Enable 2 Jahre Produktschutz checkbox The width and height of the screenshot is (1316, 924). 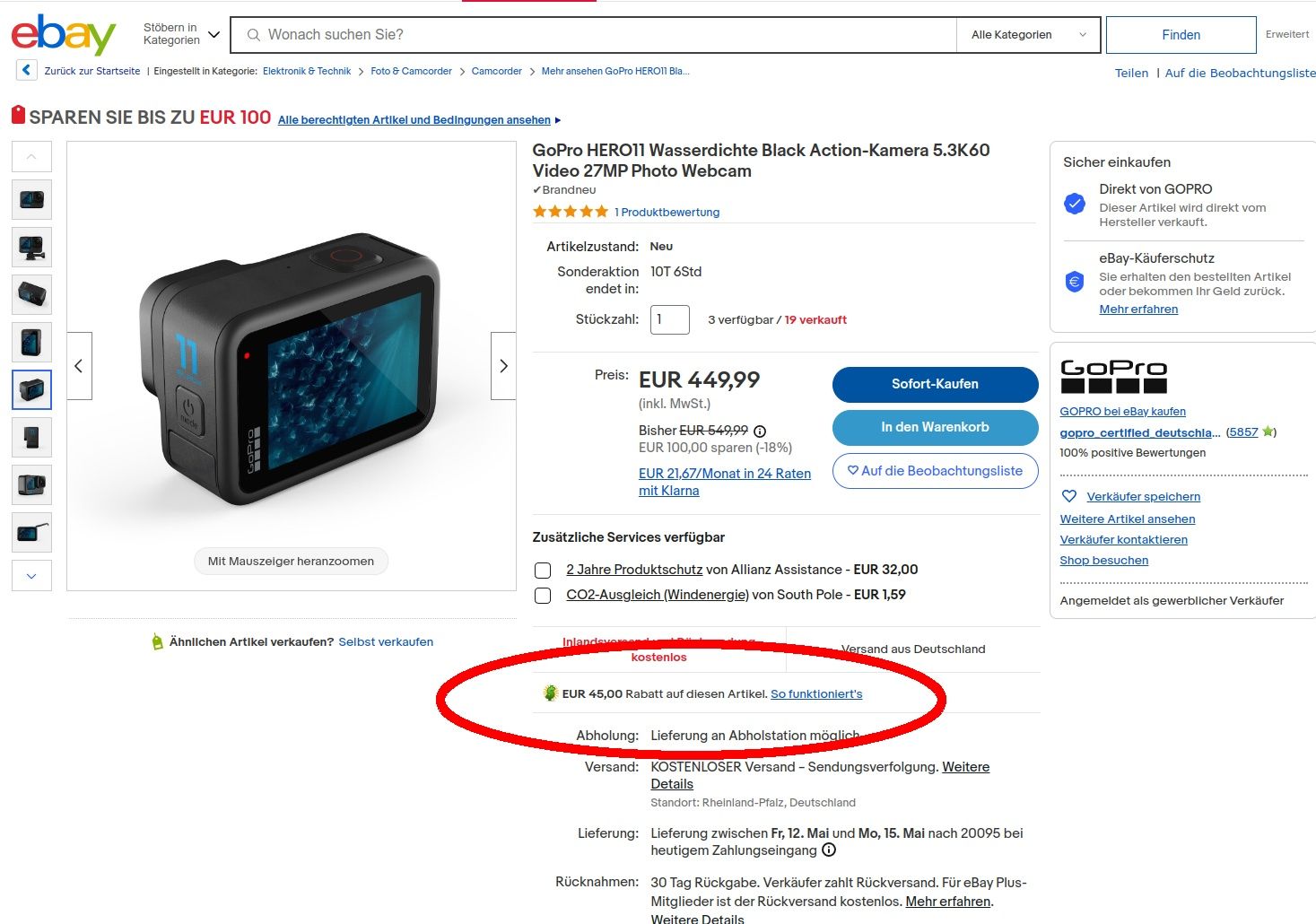pyautogui.click(x=543, y=571)
